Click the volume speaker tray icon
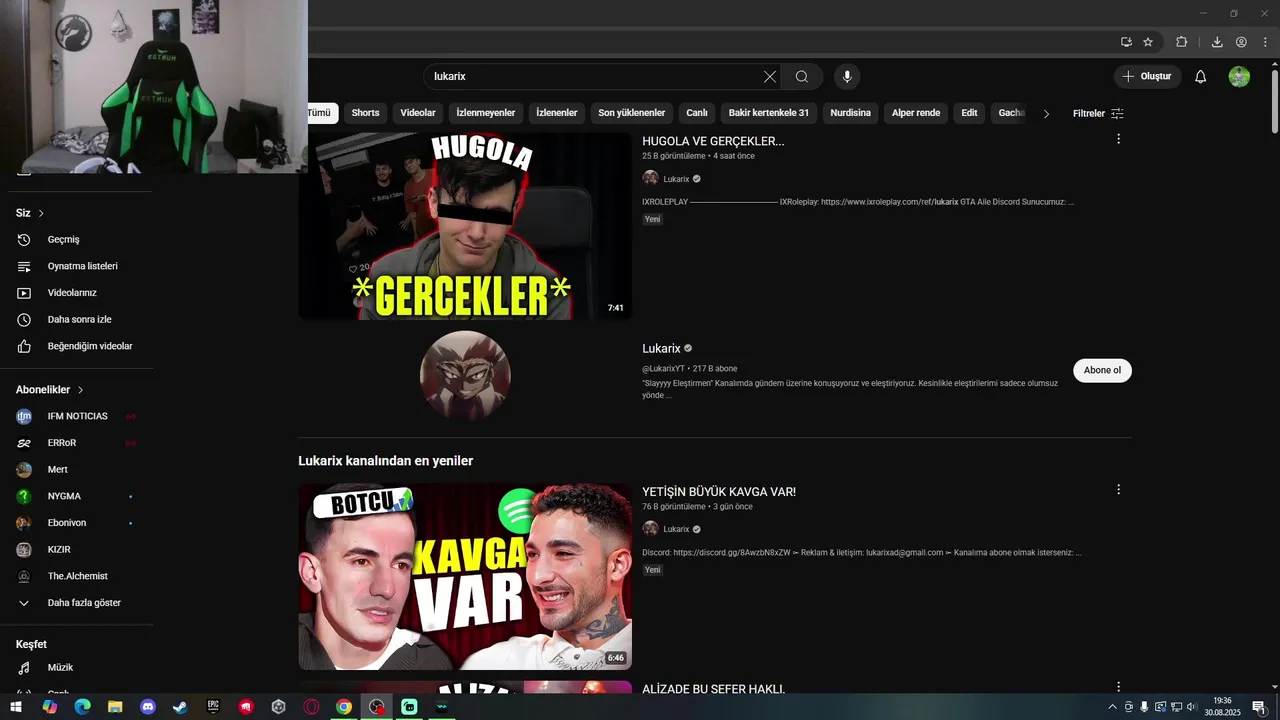The width and height of the screenshot is (1280, 720). (x=1191, y=707)
